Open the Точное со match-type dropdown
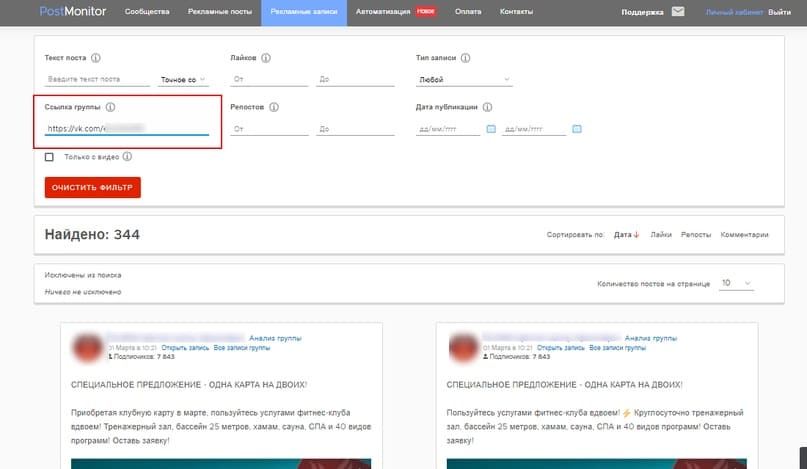 [x=183, y=80]
